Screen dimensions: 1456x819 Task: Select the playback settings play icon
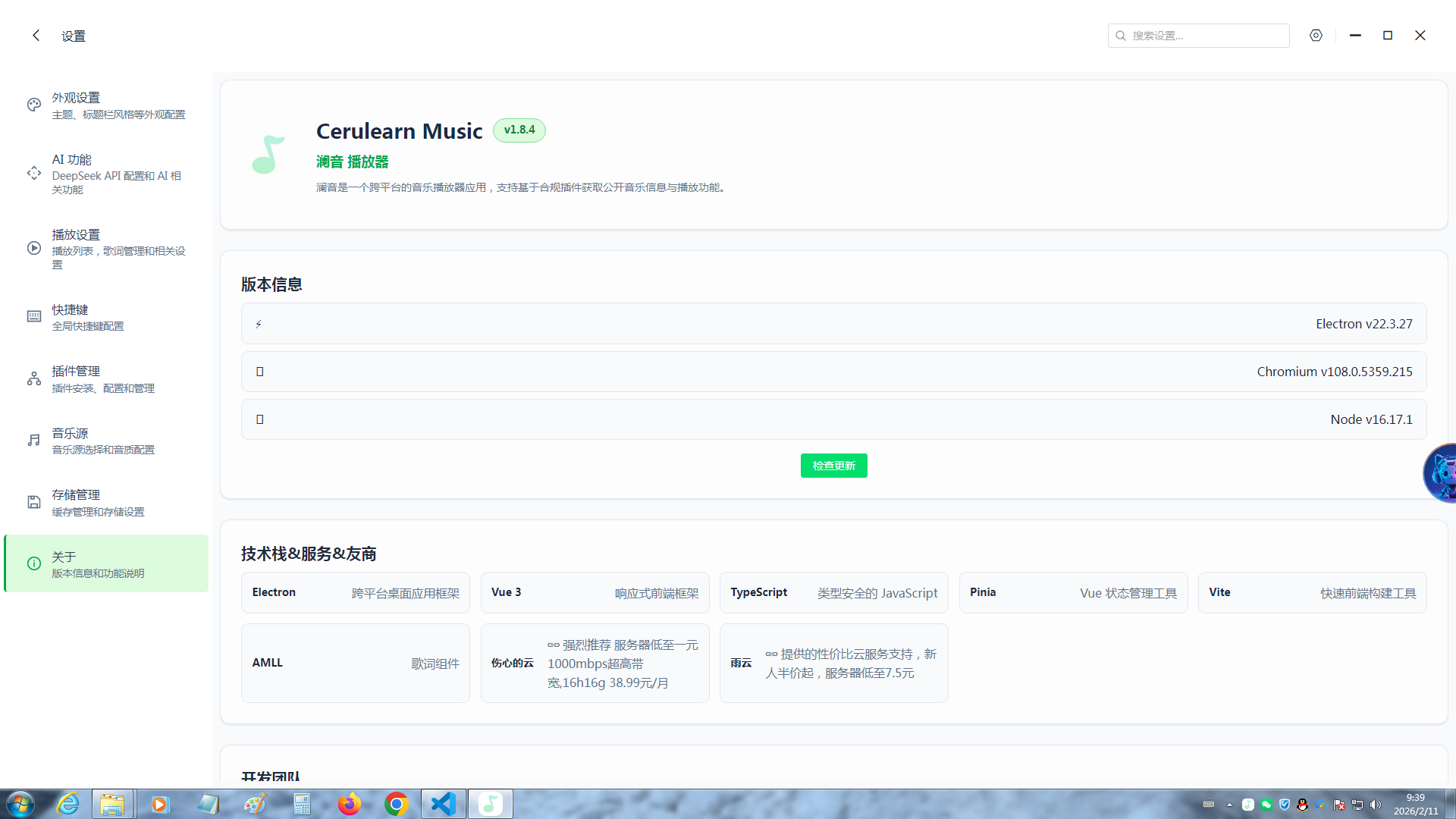point(34,248)
